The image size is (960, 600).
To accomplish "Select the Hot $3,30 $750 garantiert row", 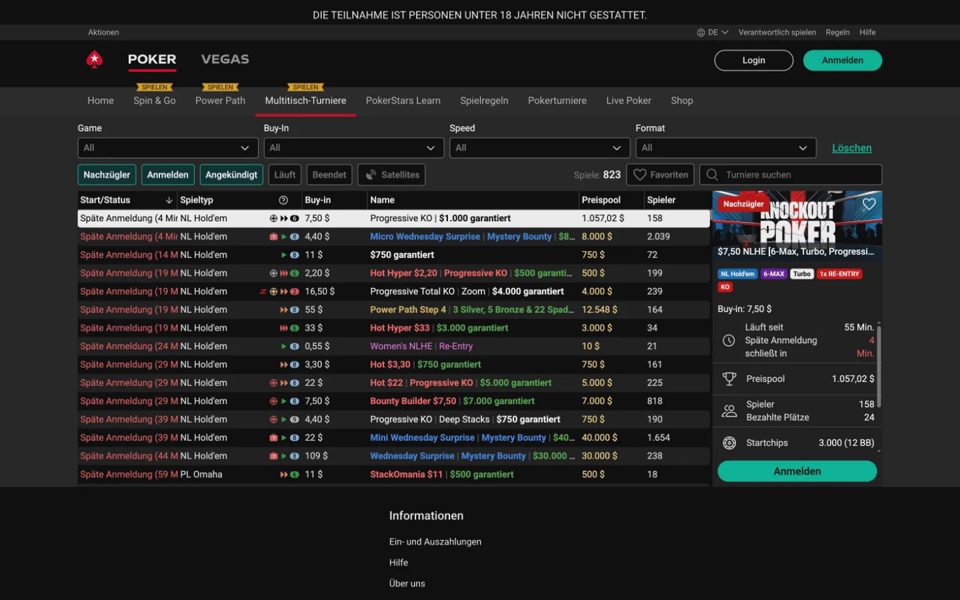I will pos(394,365).
